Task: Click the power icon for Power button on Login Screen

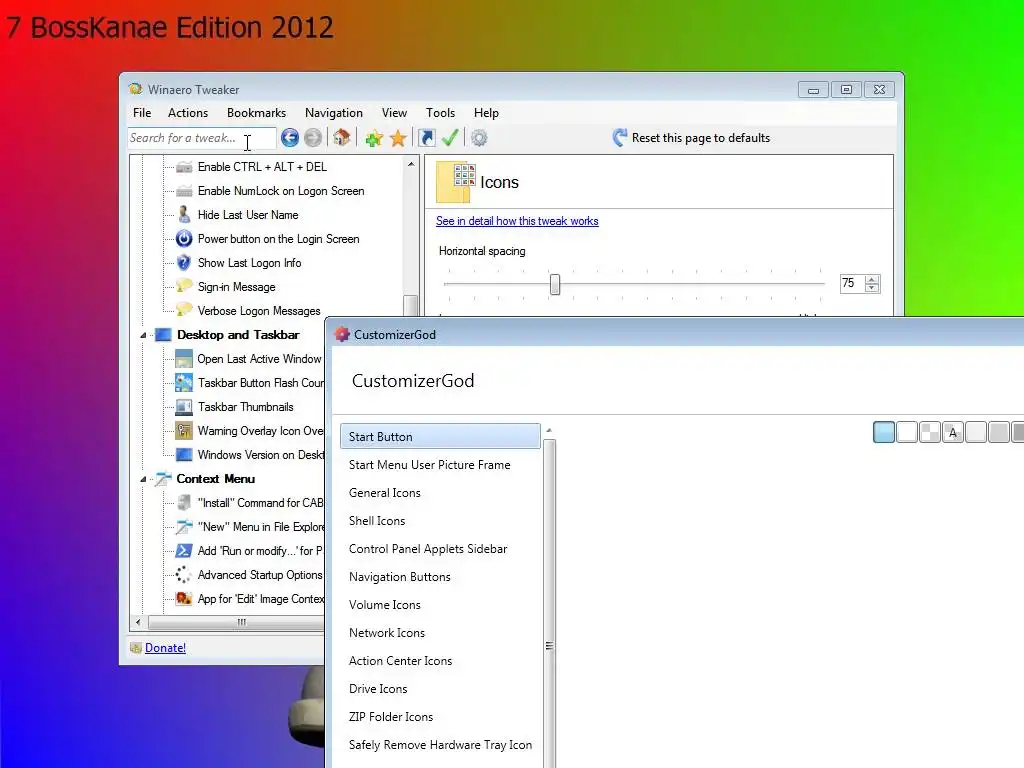Action: (x=184, y=239)
